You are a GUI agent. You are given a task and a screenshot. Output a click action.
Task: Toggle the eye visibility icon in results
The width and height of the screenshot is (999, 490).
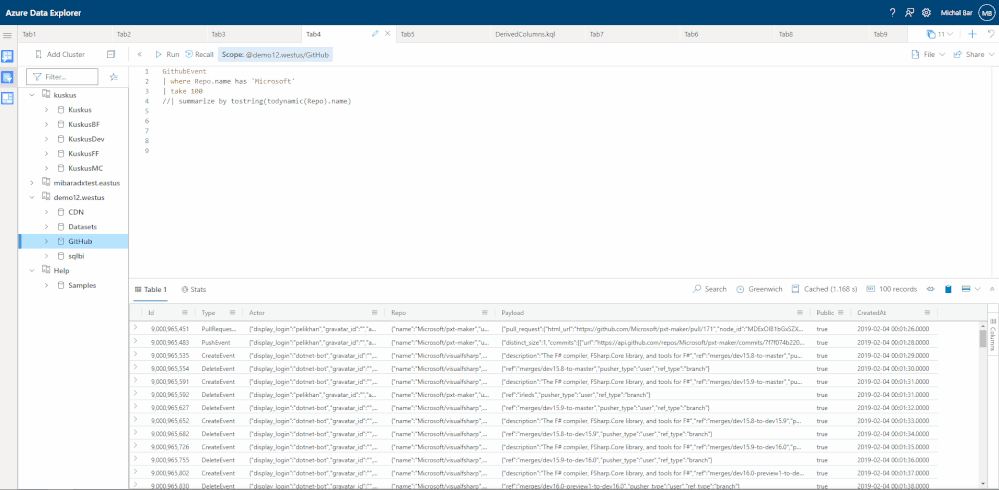(x=930, y=289)
